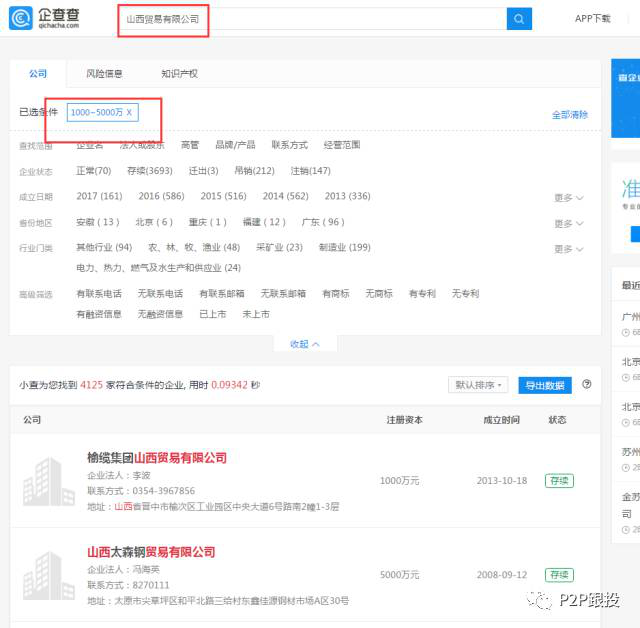Screen dimensions: 640x628
Task: Expand more options for 成立日期
Action: (x=569, y=198)
